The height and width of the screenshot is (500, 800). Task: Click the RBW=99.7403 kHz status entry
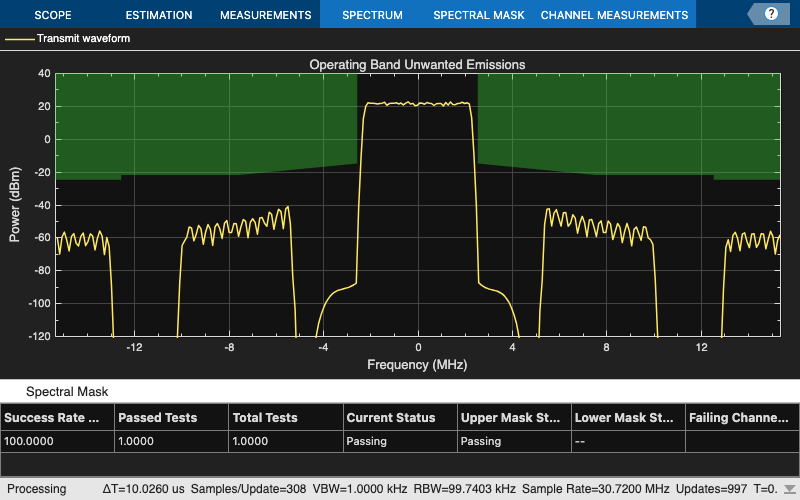tap(464, 489)
